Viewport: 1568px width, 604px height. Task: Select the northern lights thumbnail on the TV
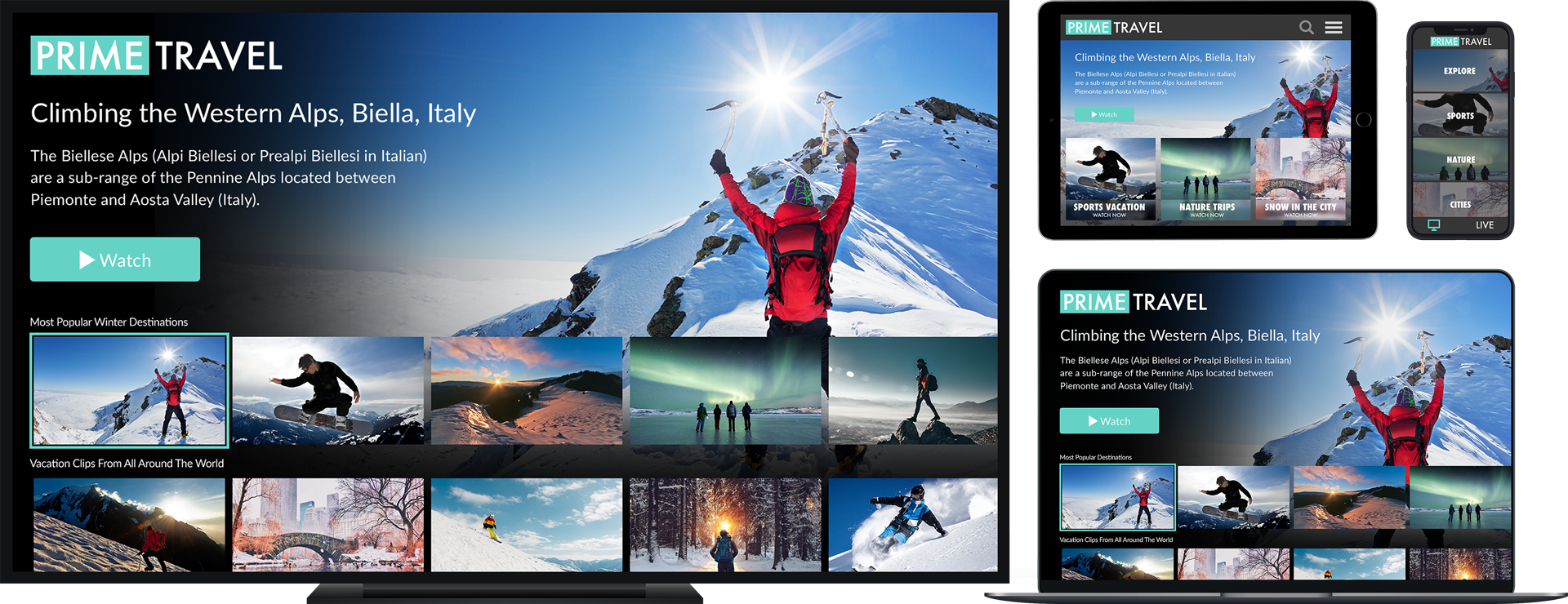pos(725,390)
